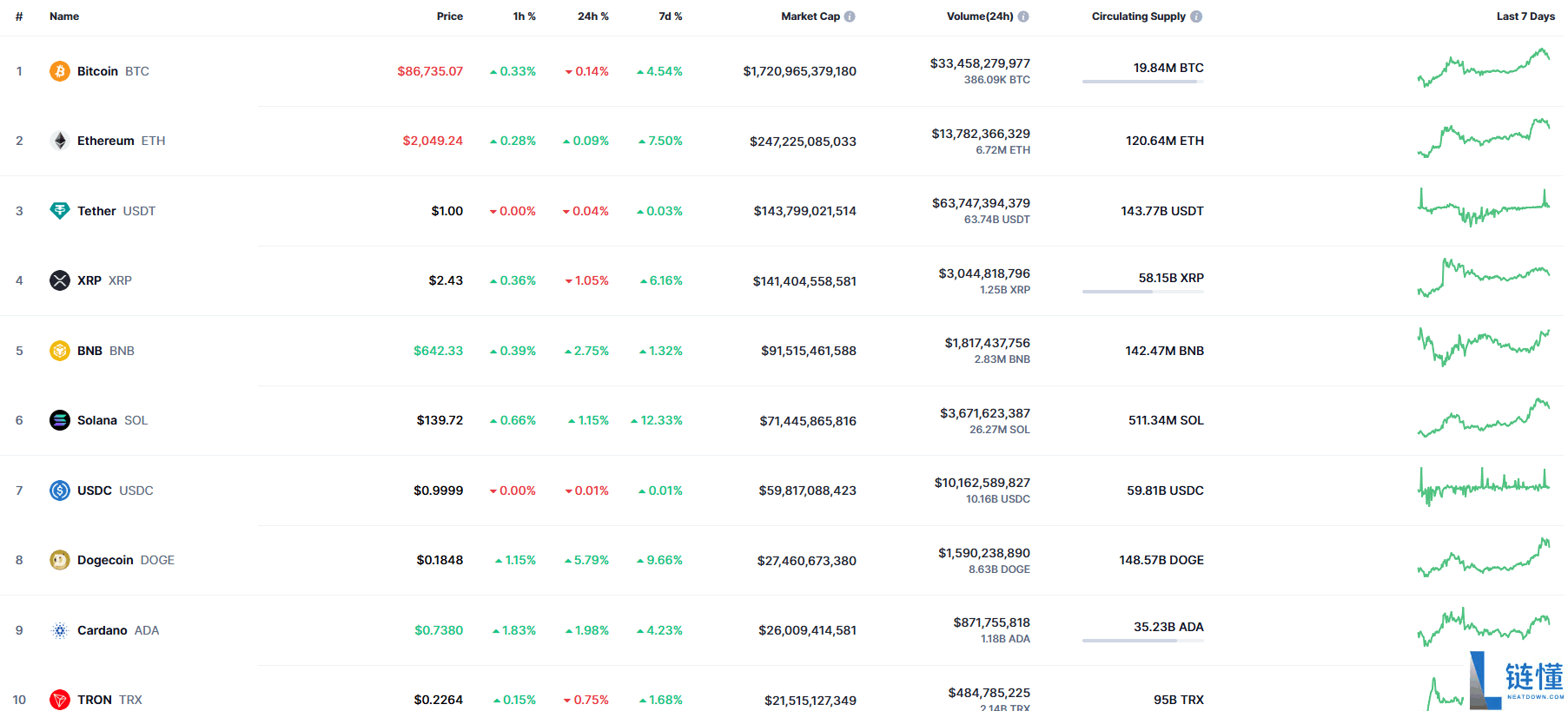Click the Cardano logo icon

[x=60, y=630]
